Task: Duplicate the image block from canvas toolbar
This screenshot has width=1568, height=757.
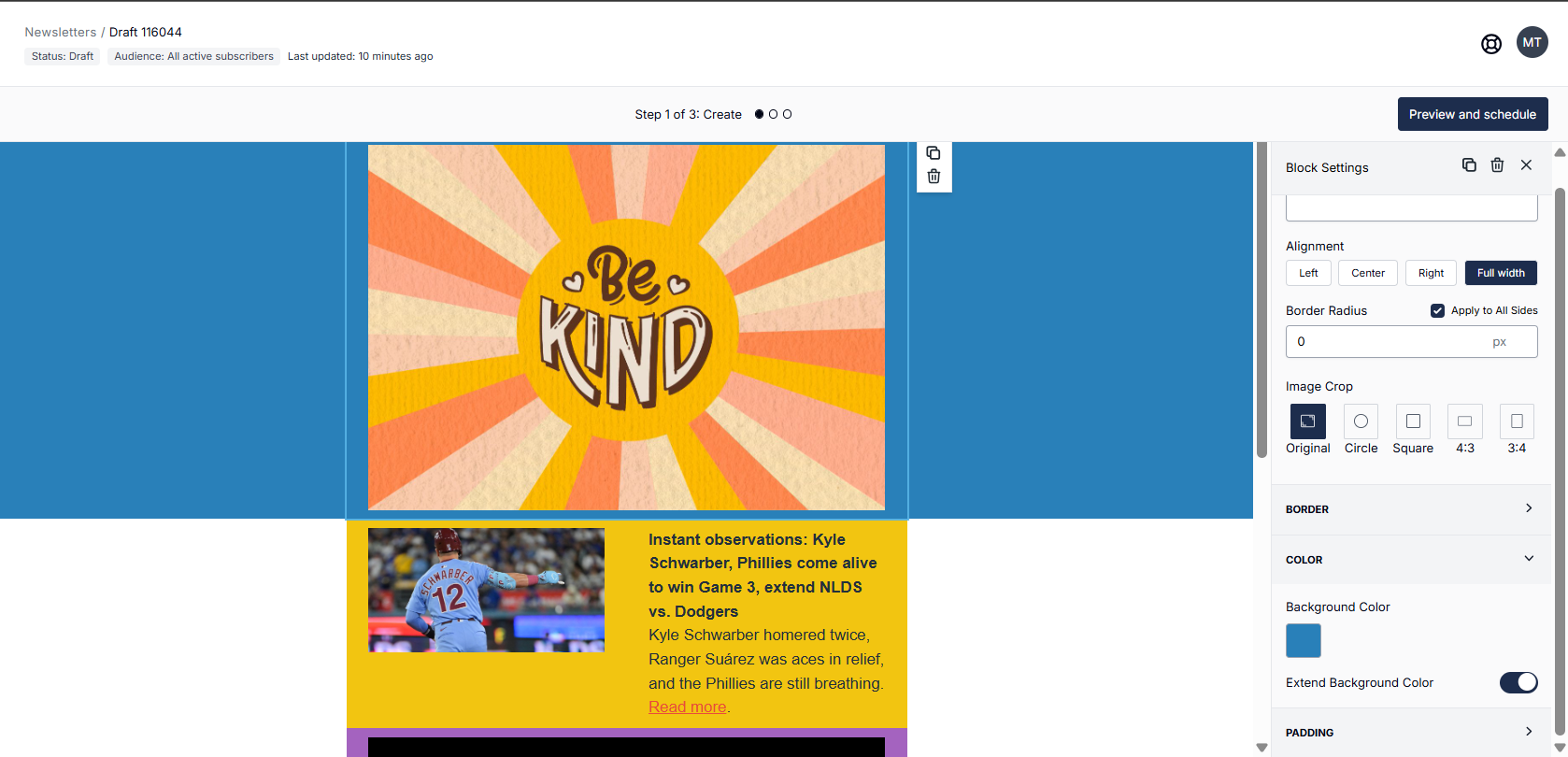Action: (x=933, y=153)
